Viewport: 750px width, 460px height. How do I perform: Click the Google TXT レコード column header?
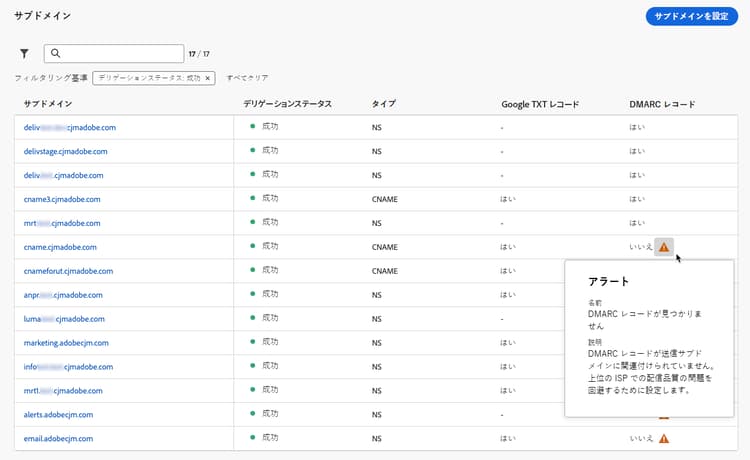pos(540,104)
